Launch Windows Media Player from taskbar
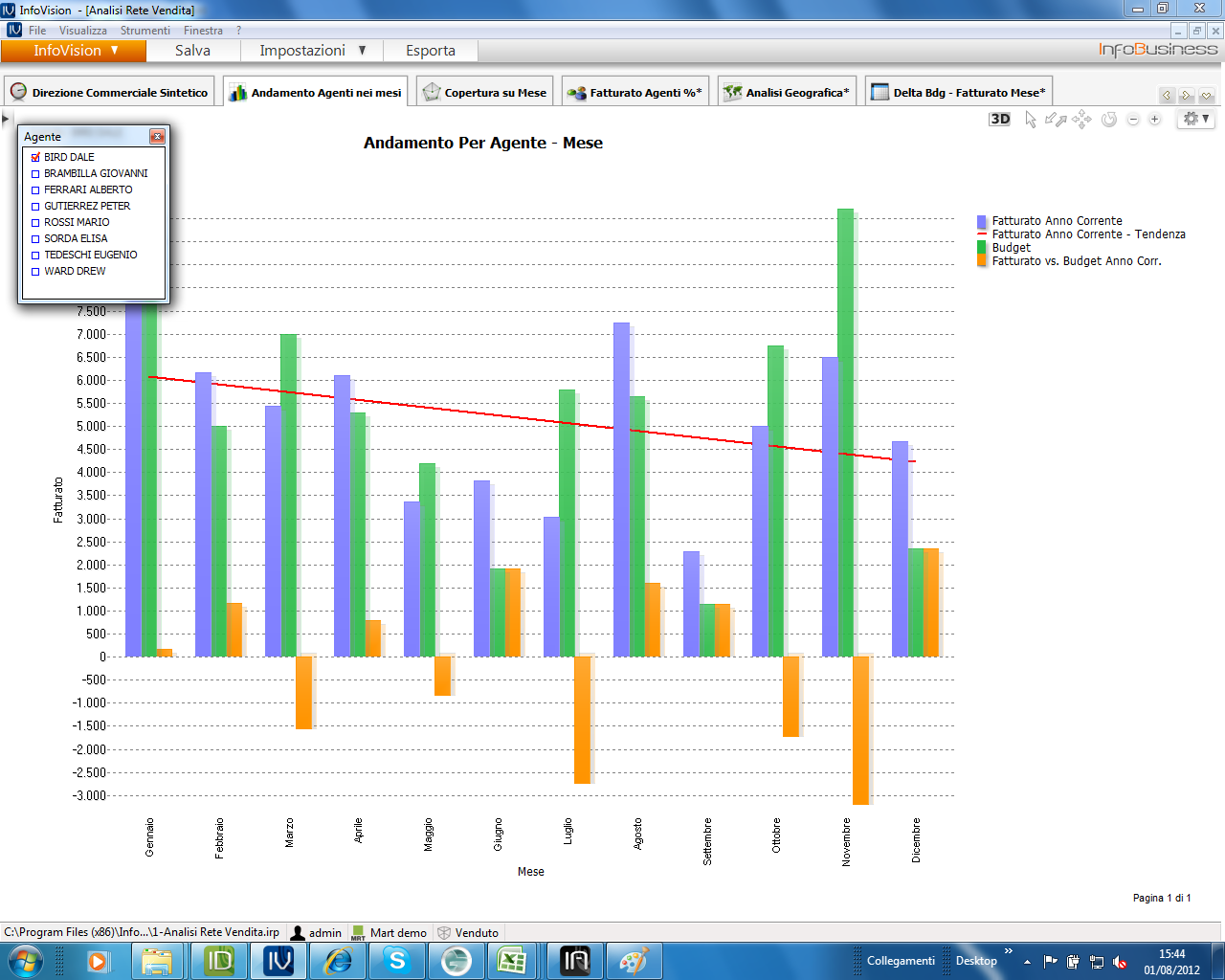The height and width of the screenshot is (980, 1225). (98, 961)
